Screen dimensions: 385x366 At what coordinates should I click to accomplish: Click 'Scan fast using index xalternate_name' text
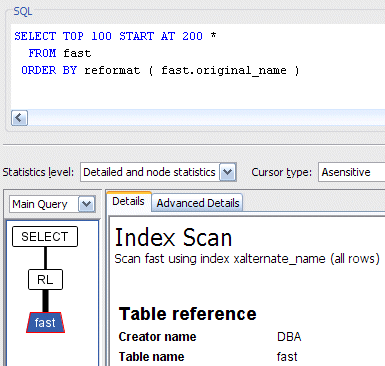220,259
